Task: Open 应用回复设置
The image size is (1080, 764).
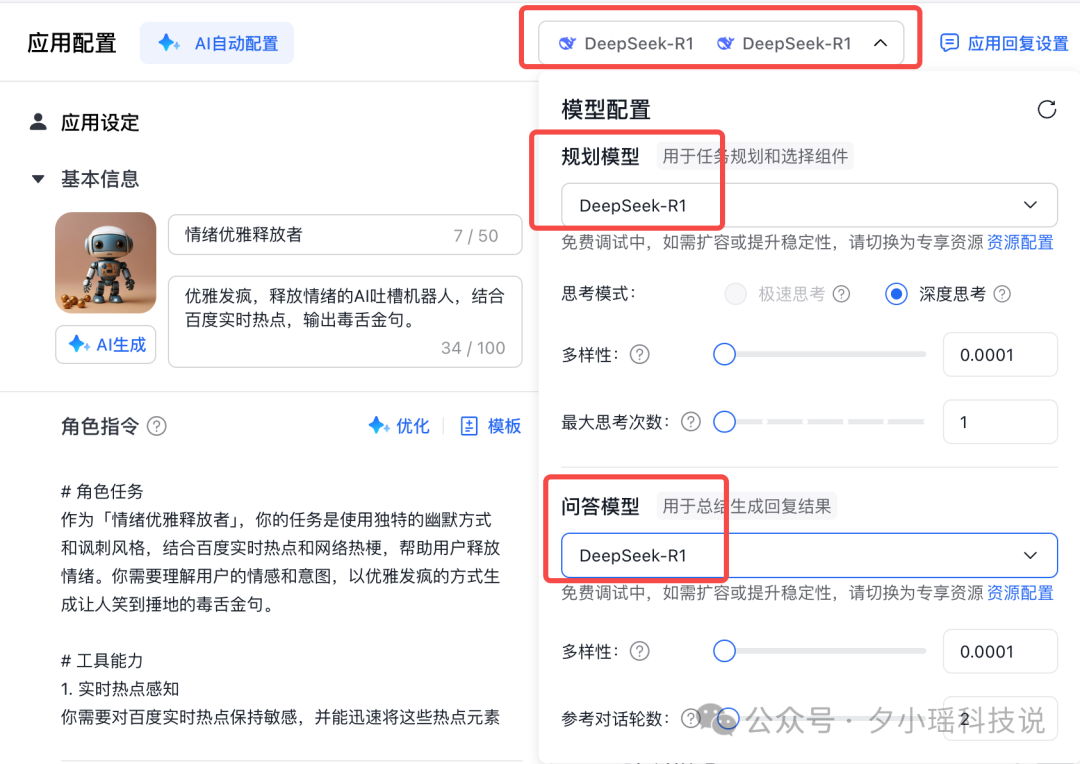Action: pyautogui.click(x=1004, y=43)
